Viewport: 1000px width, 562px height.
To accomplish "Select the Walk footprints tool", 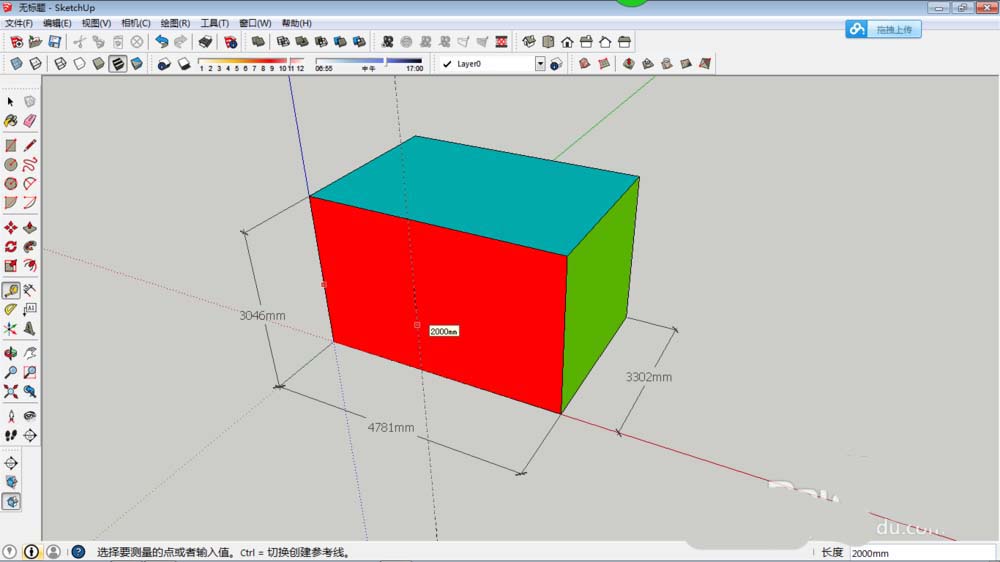I will coord(10,435).
